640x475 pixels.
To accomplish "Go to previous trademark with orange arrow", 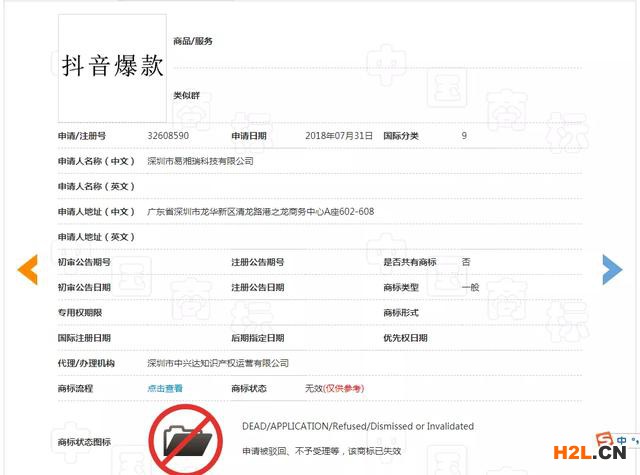I will (x=28, y=269).
